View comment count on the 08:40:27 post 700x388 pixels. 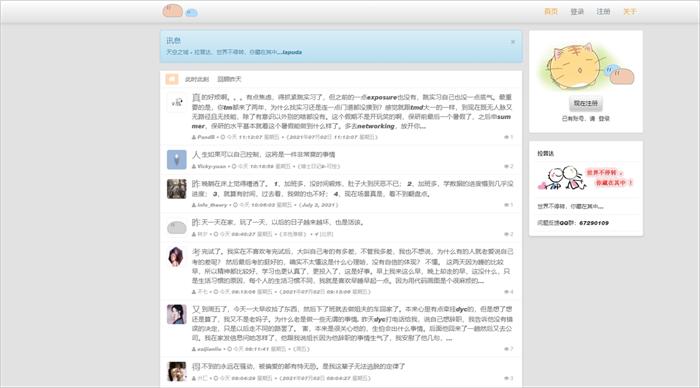[508, 234]
